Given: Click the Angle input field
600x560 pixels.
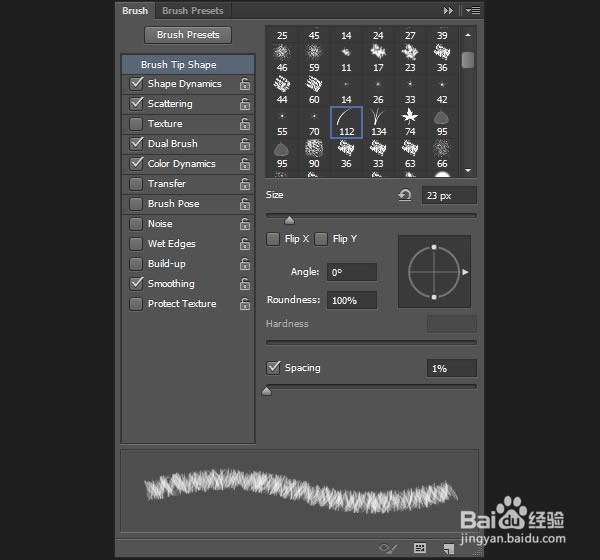Looking at the screenshot, I should point(352,273).
